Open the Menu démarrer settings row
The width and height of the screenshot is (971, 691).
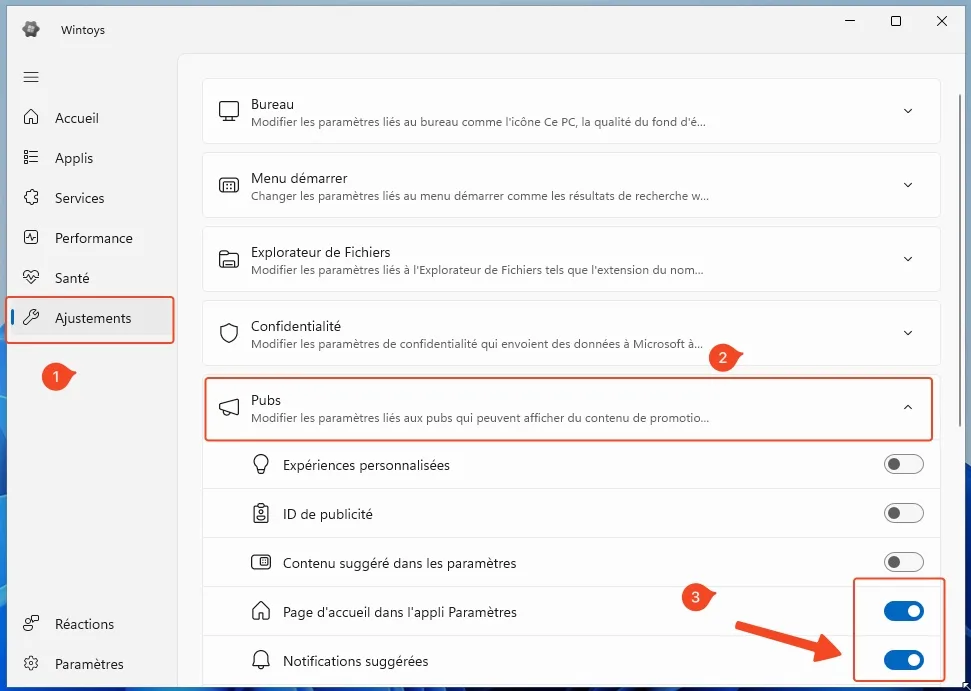coord(570,185)
